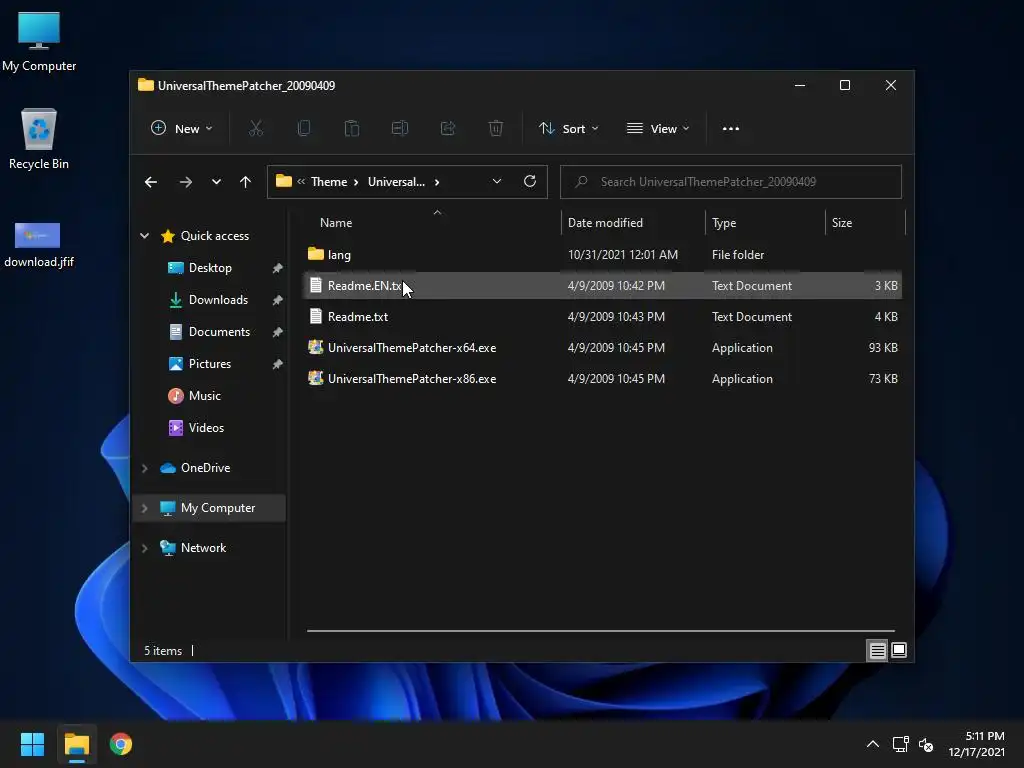Open Downloads in Quick access
Image resolution: width=1024 pixels, height=768 pixels.
click(218, 300)
